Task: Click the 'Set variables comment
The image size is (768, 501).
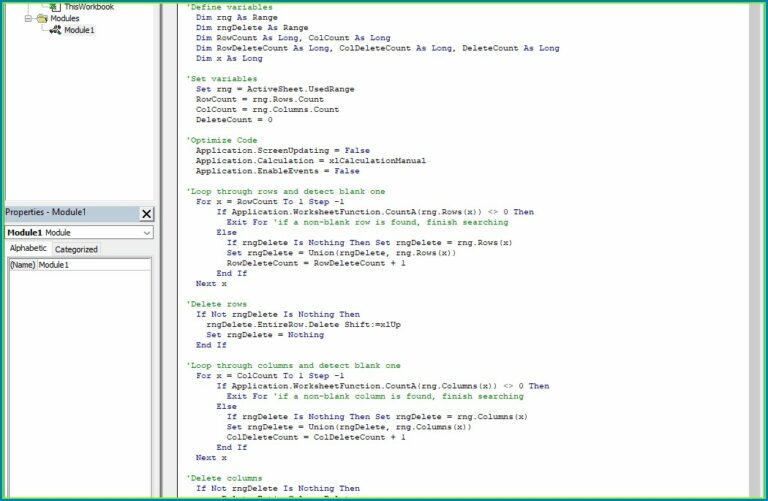Action: click(221, 79)
